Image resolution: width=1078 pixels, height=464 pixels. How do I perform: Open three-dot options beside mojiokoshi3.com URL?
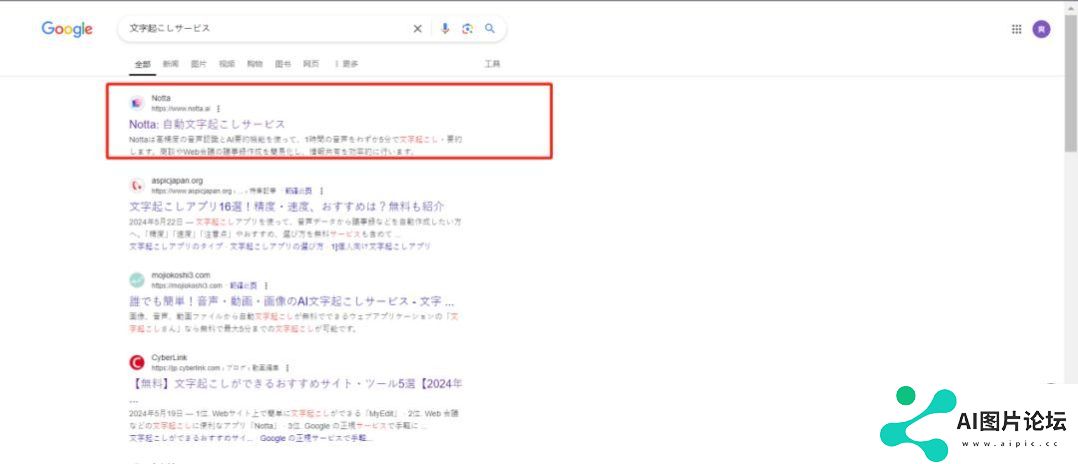(266, 285)
